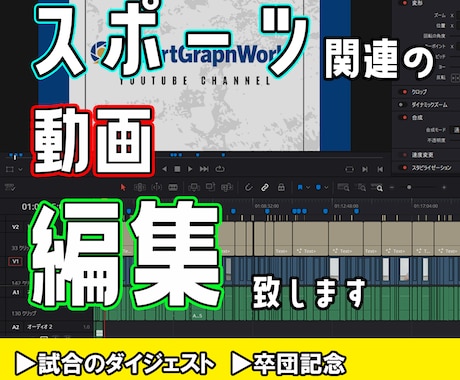The image size is (460, 380).
Task: Click the match frame icon under viewer
Action: click(349, 169)
